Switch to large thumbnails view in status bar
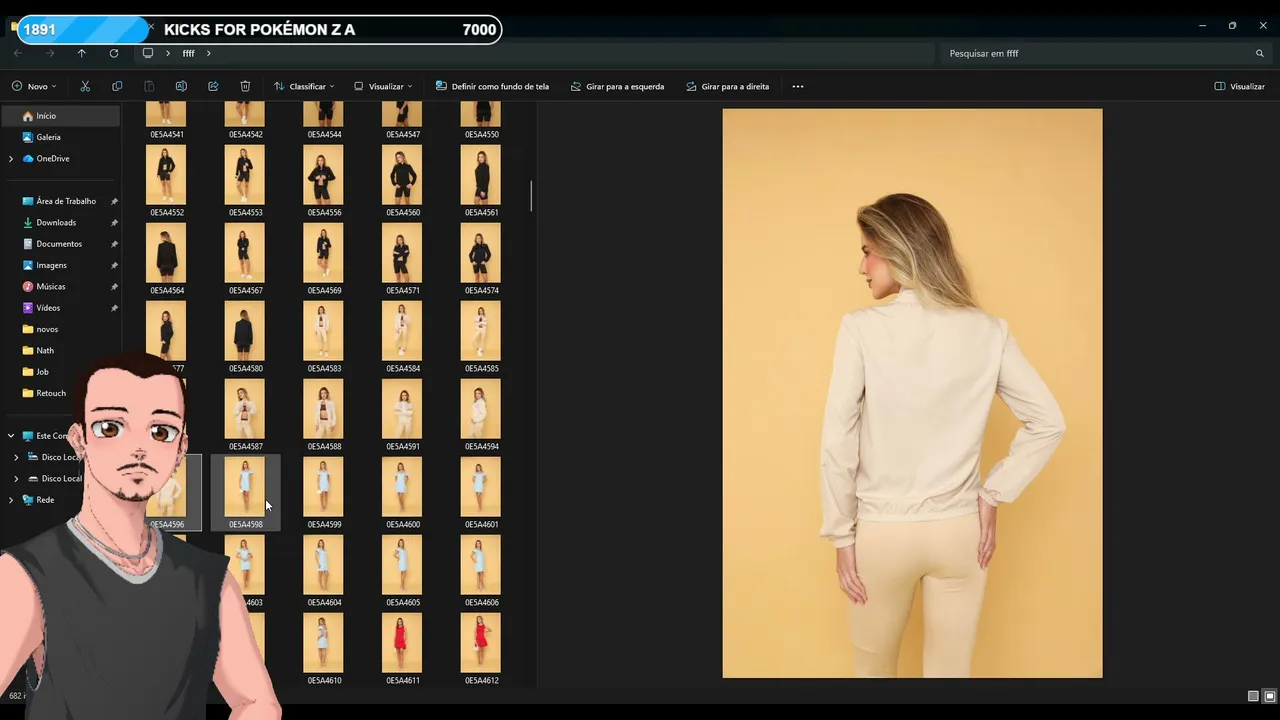This screenshot has width=1280, height=720. 1270,696
